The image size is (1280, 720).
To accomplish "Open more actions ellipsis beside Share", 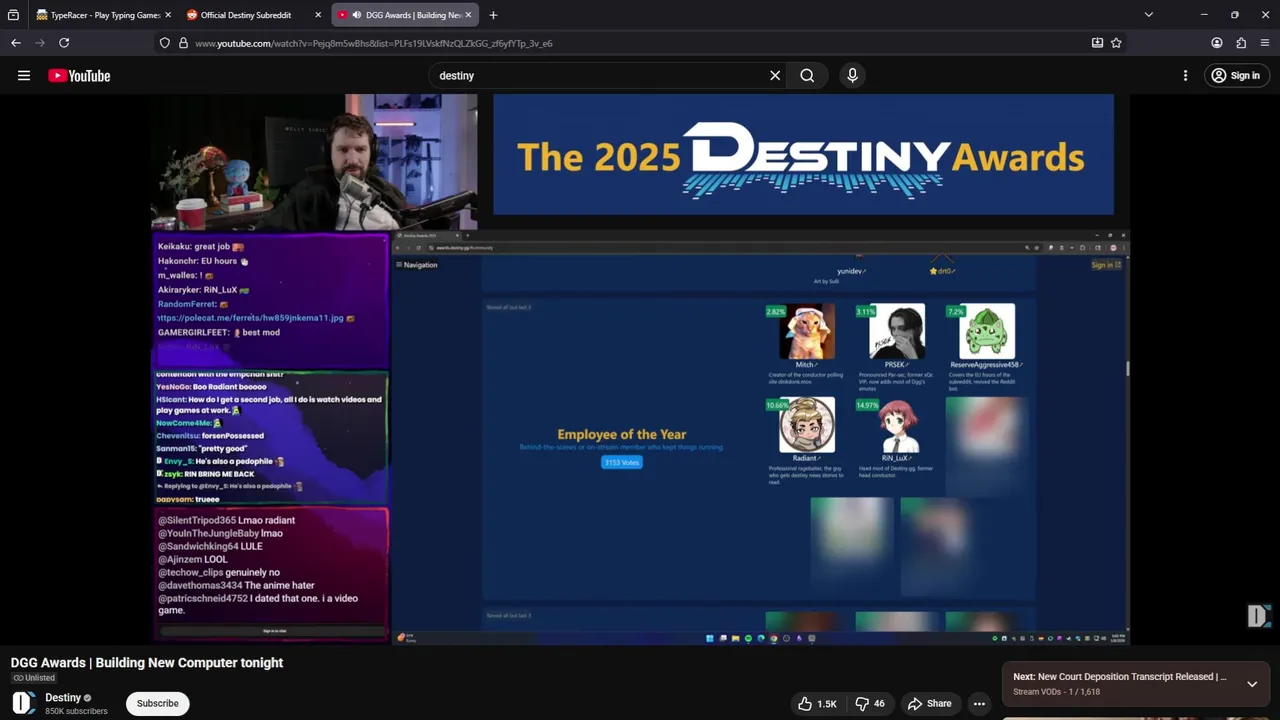I will 979,704.
